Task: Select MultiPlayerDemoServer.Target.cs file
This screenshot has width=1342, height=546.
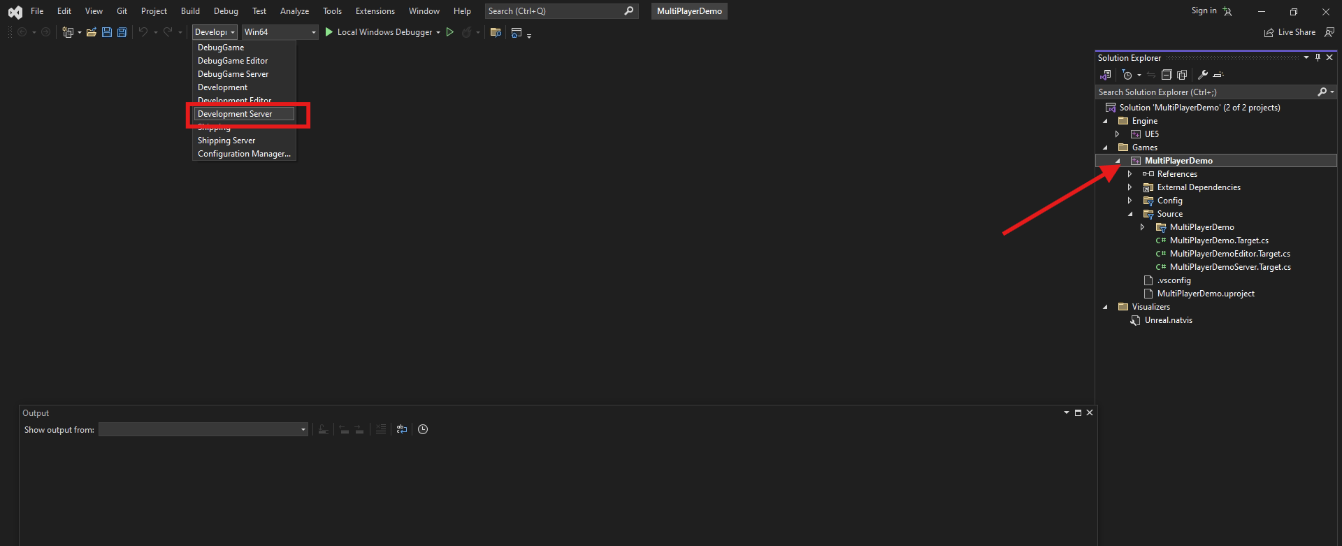Action: tap(1230, 267)
